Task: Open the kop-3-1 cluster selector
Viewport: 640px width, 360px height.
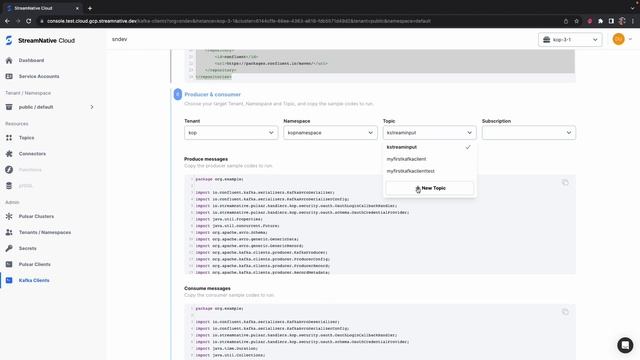Action: point(570,40)
